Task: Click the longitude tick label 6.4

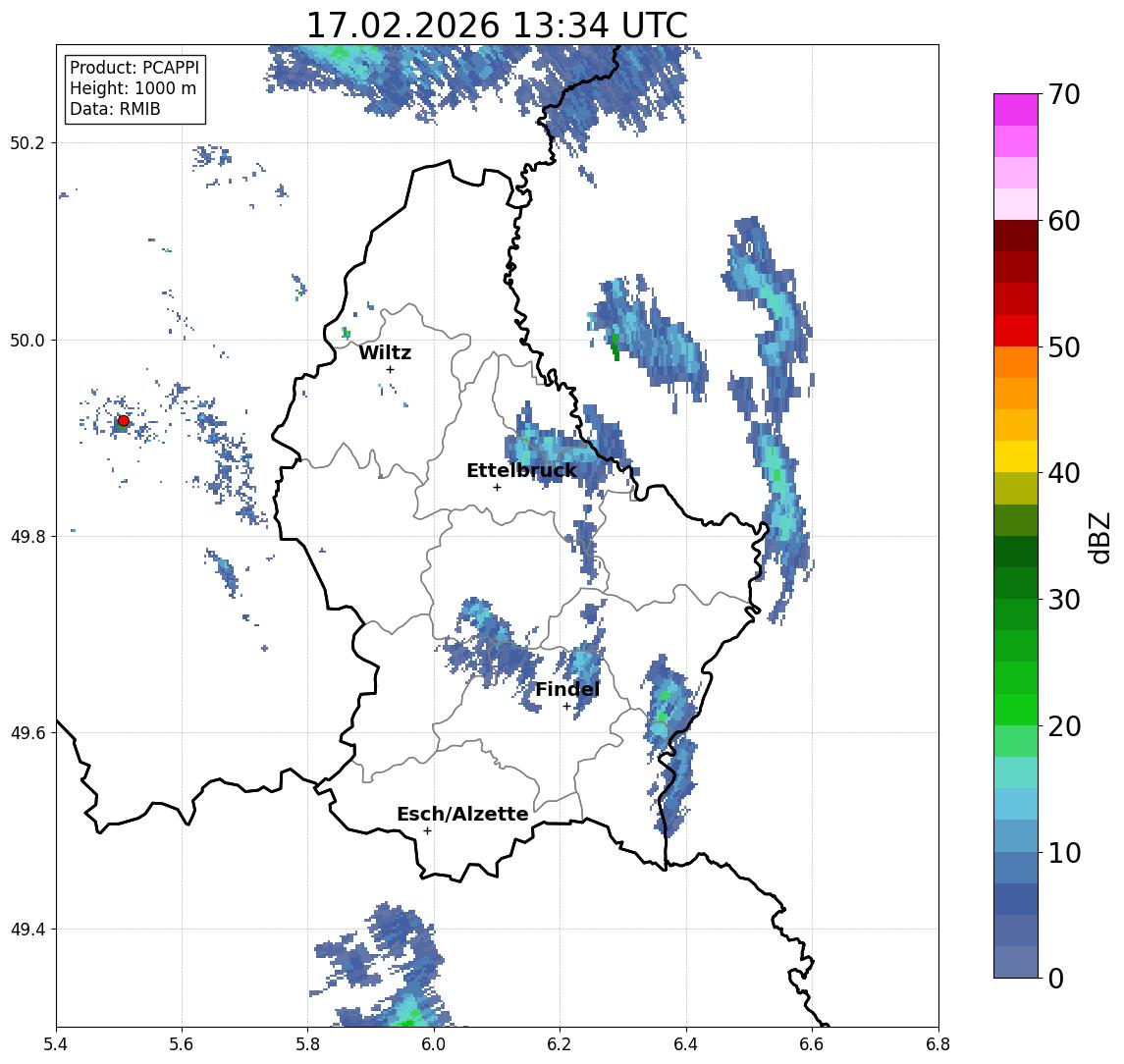Action: pyautogui.click(x=687, y=1044)
